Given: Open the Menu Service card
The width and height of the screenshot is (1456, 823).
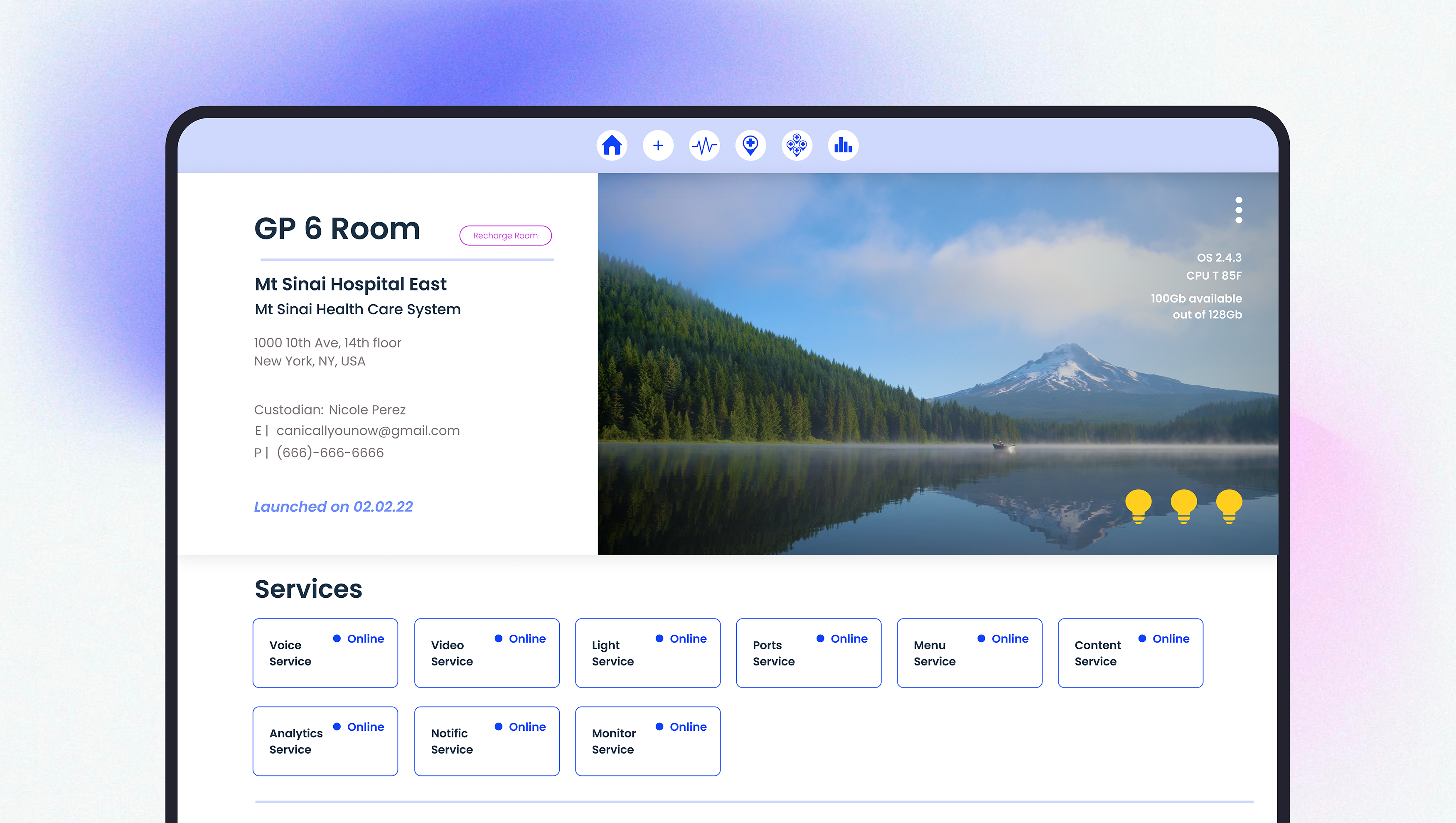Looking at the screenshot, I should pyautogui.click(x=969, y=653).
